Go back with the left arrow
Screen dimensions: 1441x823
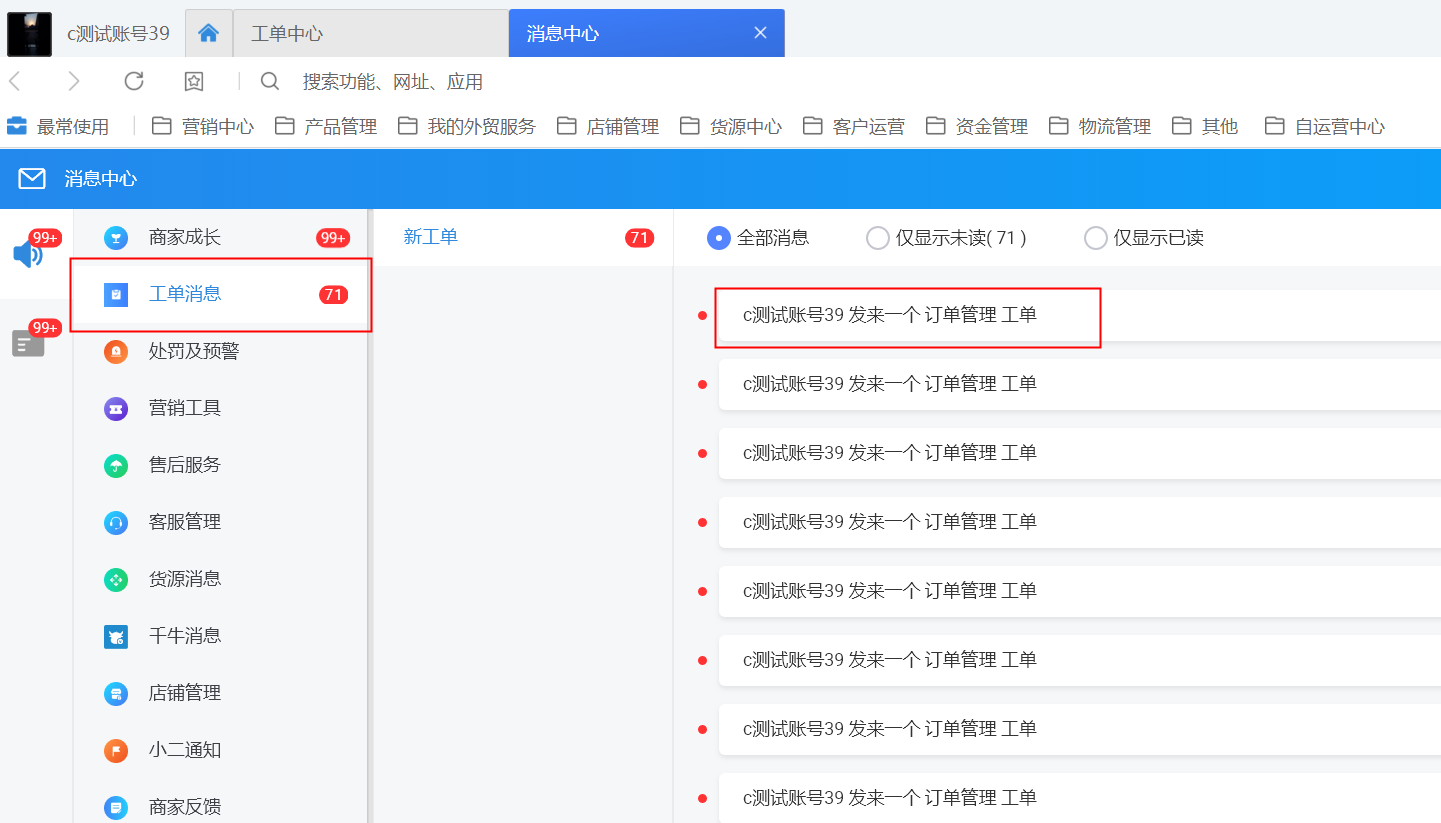pyautogui.click(x=16, y=81)
